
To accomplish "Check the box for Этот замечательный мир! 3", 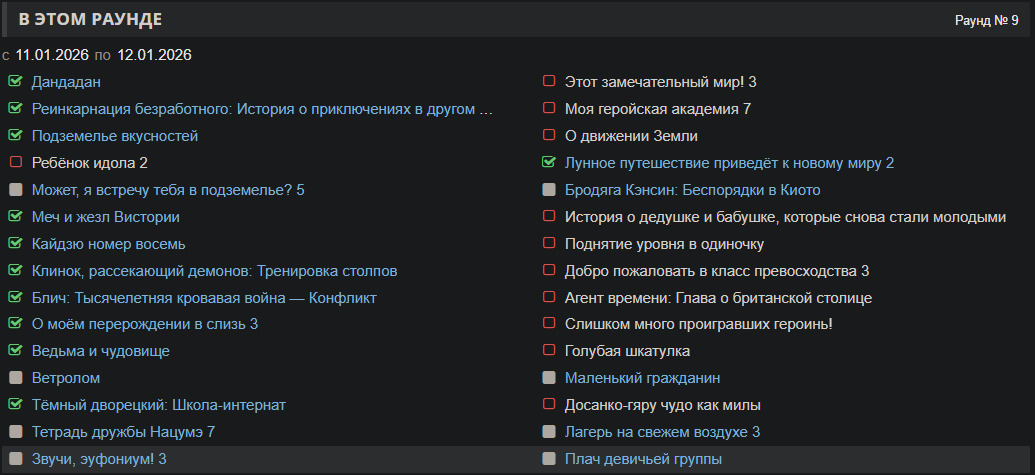I will (x=548, y=81).
